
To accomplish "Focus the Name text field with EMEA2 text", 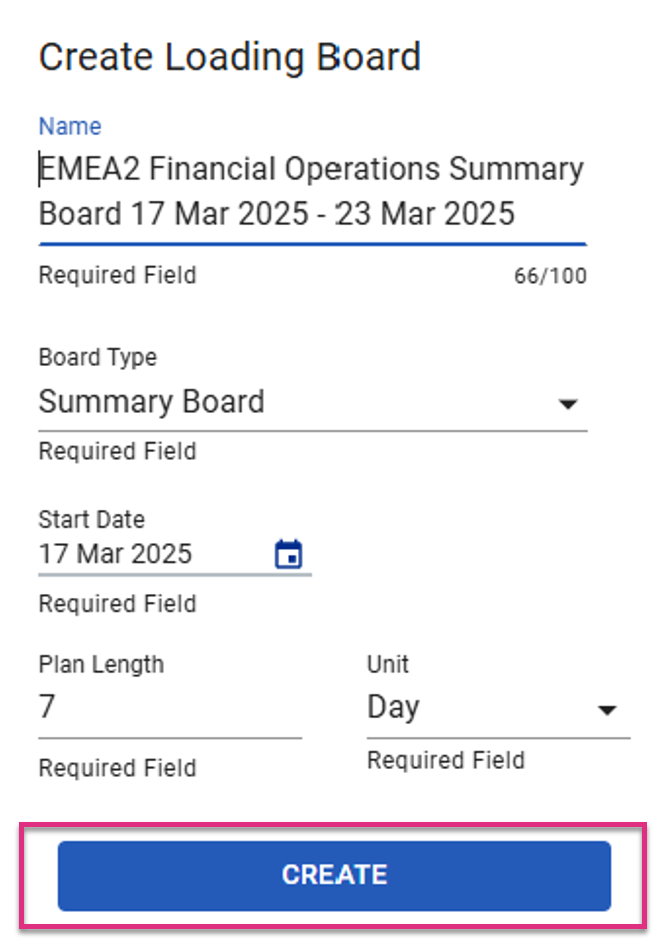I will (313, 191).
